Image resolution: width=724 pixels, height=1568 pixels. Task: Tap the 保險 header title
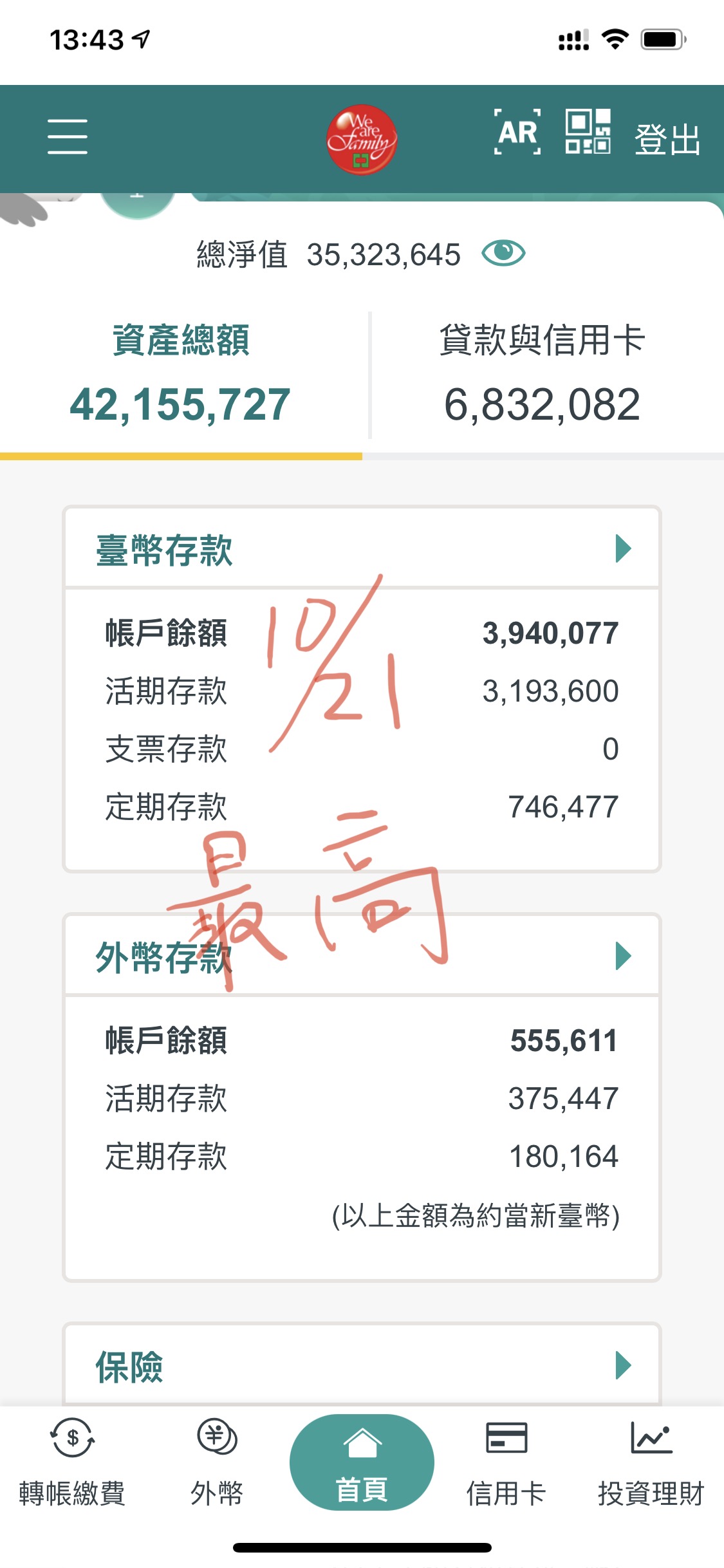pyautogui.click(x=129, y=1367)
